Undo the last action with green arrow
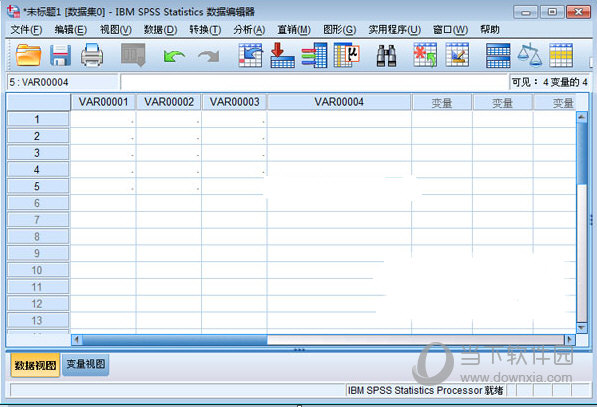This screenshot has height=407, width=597. click(174, 56)
